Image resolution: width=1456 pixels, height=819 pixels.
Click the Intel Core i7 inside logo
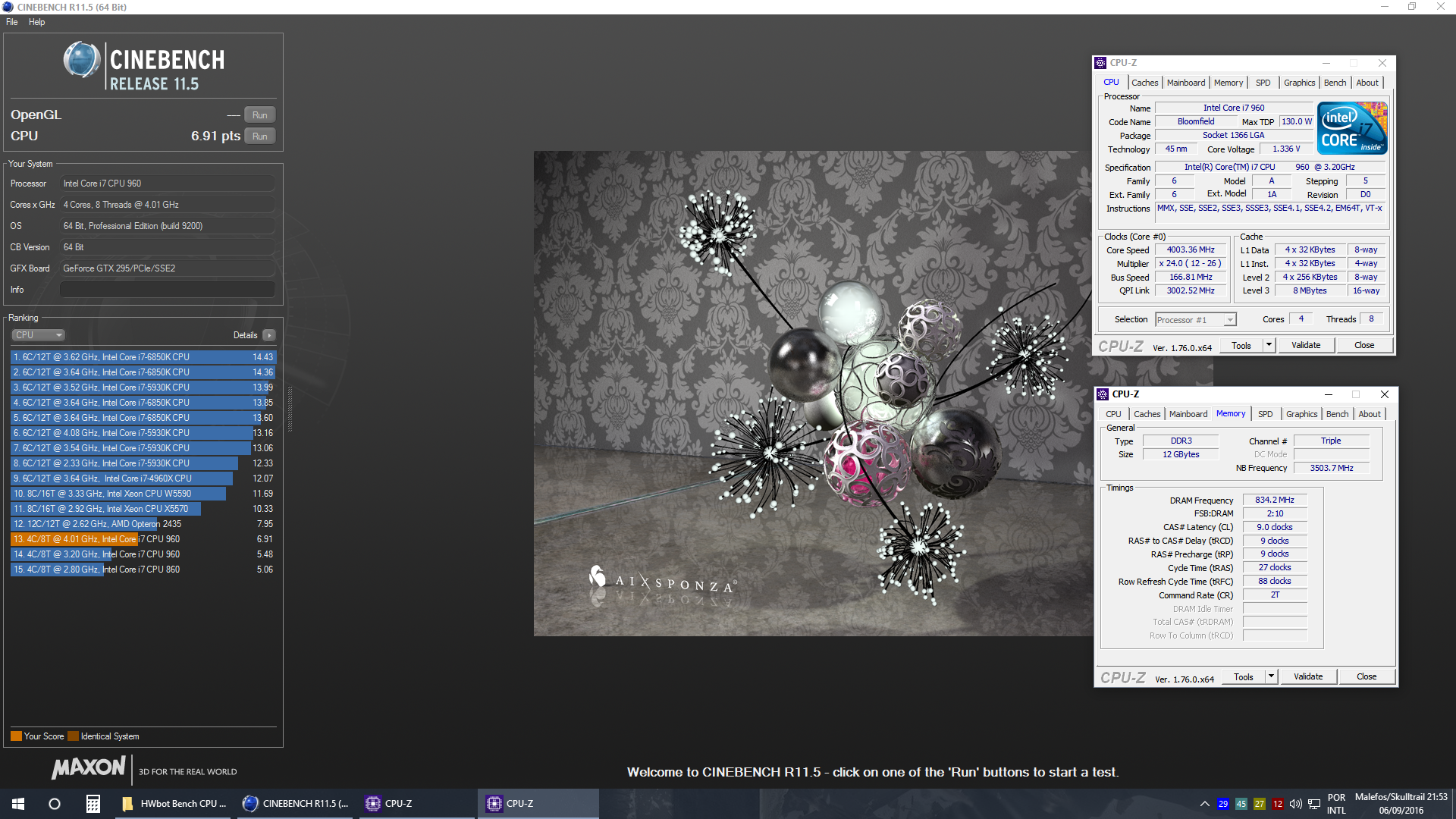[x=1353, y=127]
